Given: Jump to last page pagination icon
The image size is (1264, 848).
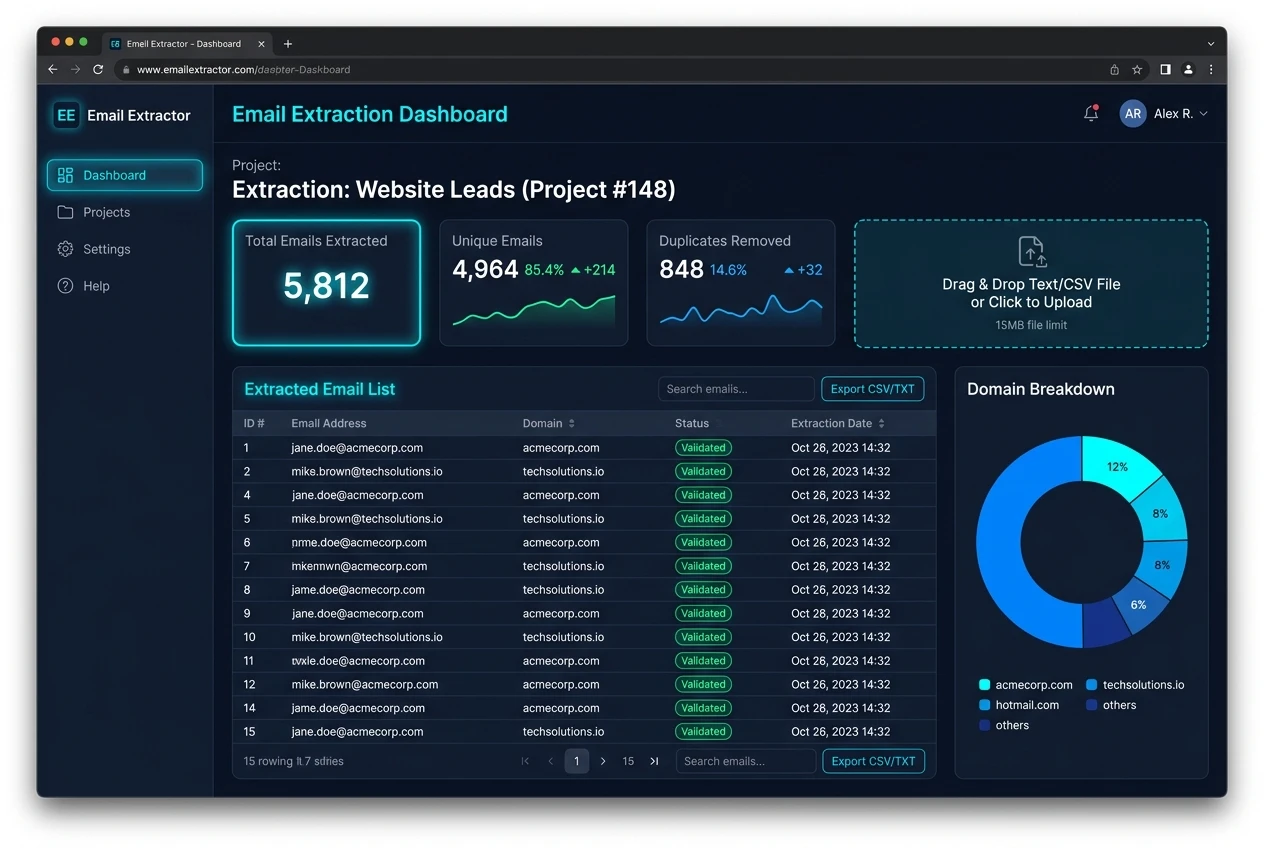Looking at the screenshot, I should tap(654, 761).
